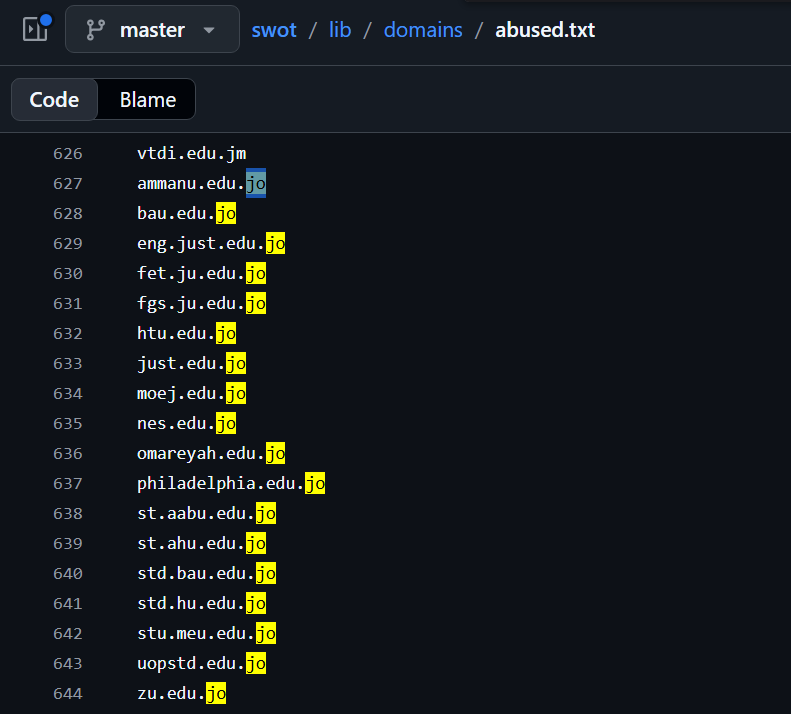
Task: Select line number 637
Action: [x=68, y=483]
